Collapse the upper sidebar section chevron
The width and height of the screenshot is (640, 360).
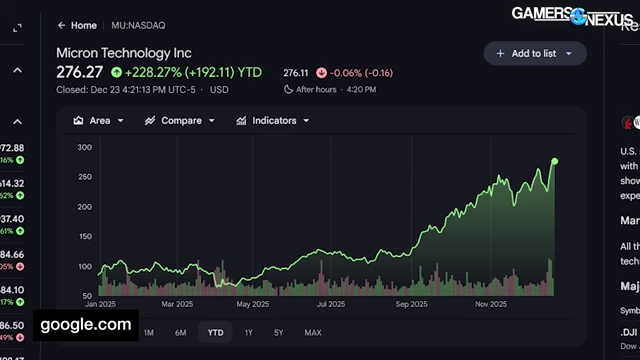click(x=18, y=71)
